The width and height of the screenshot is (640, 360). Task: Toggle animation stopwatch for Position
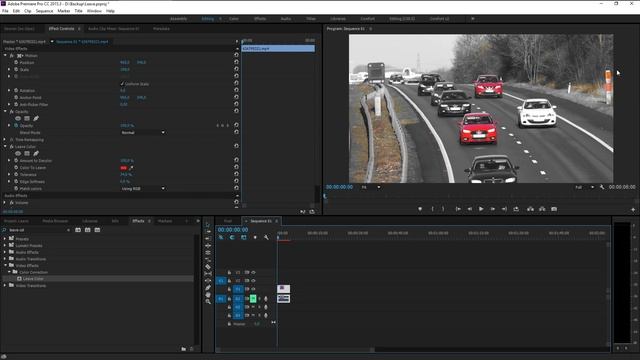16,62
